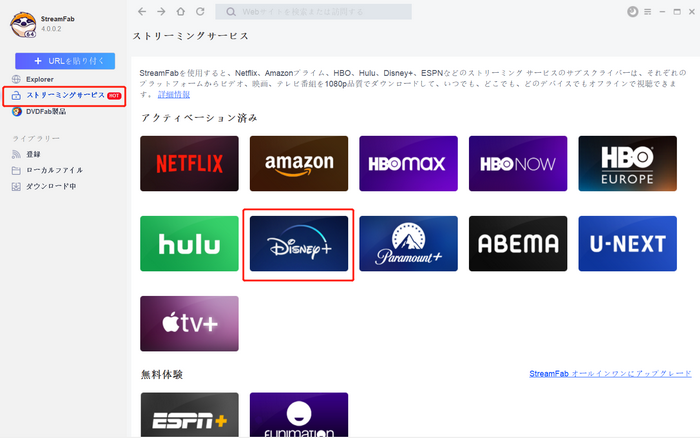Click the StreamFab sloth logo

pos(23,25)
